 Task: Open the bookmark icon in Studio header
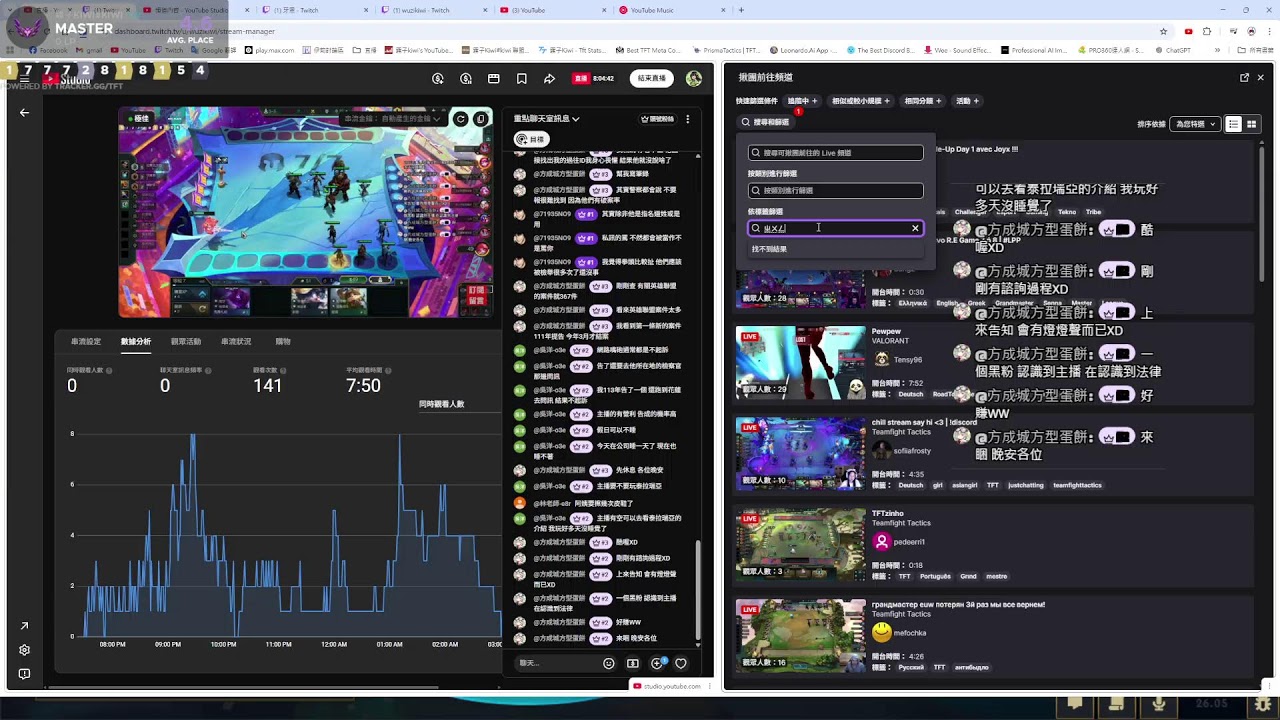521,79
